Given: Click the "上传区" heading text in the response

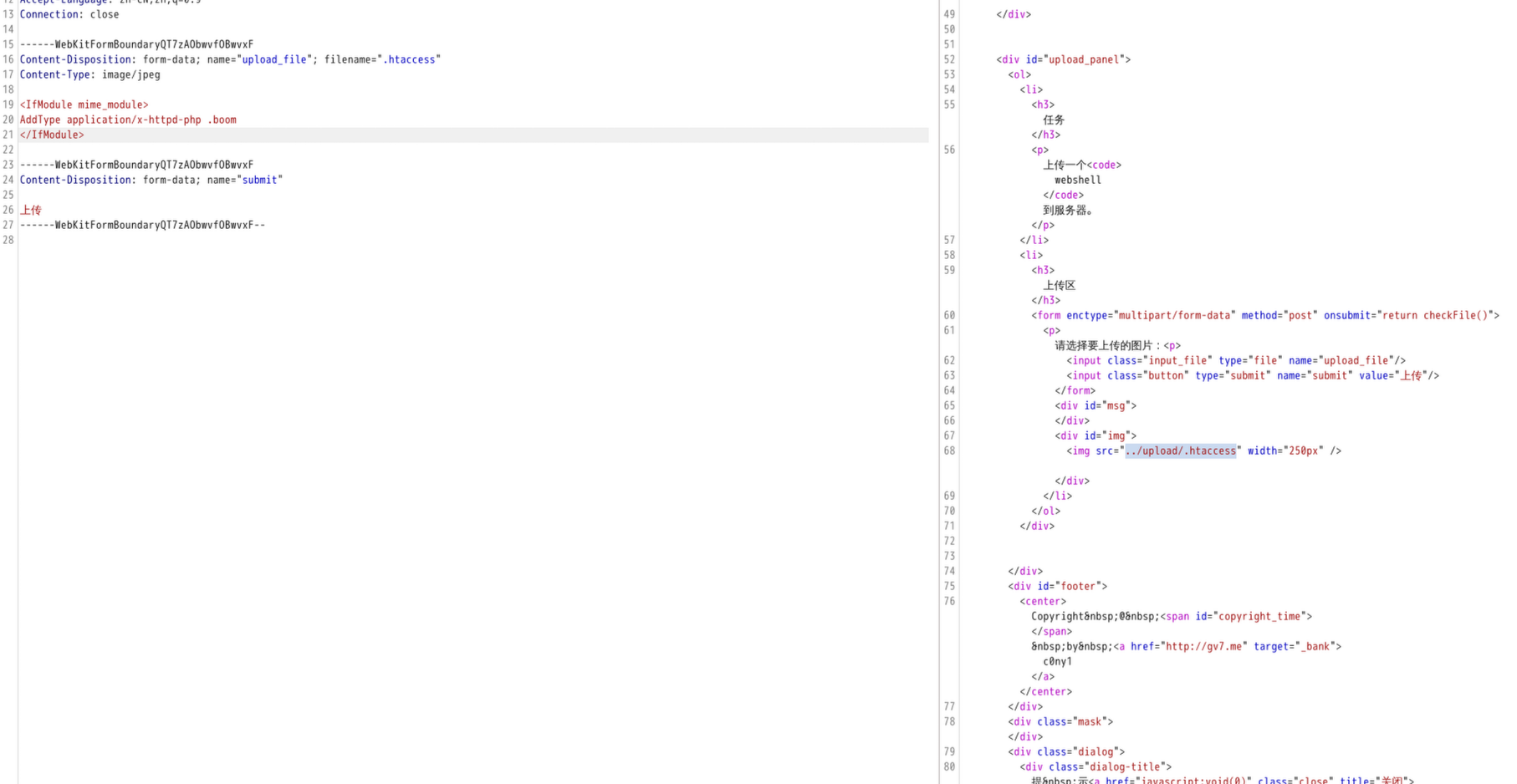Looking at the screenshot, I should (1059, 285).
